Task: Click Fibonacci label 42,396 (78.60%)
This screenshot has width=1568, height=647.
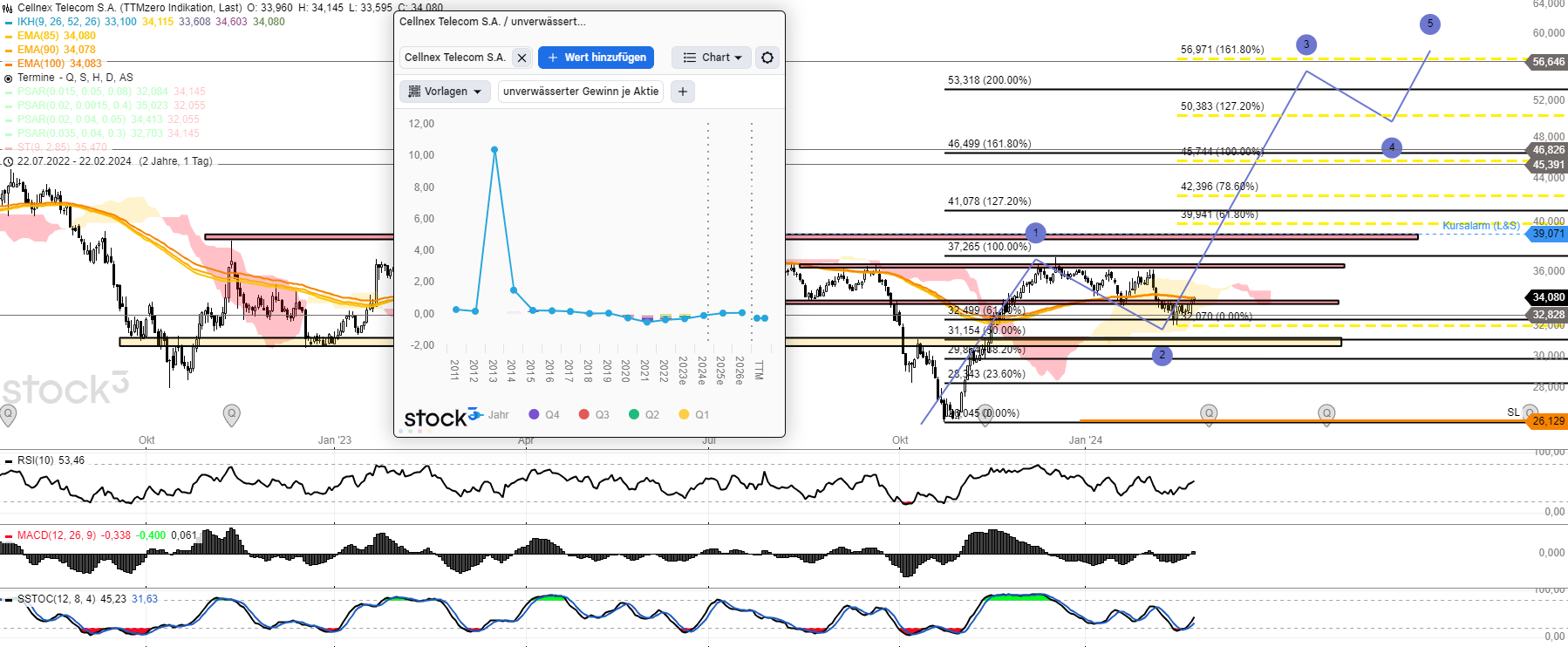Action: tap(1219, 187)
